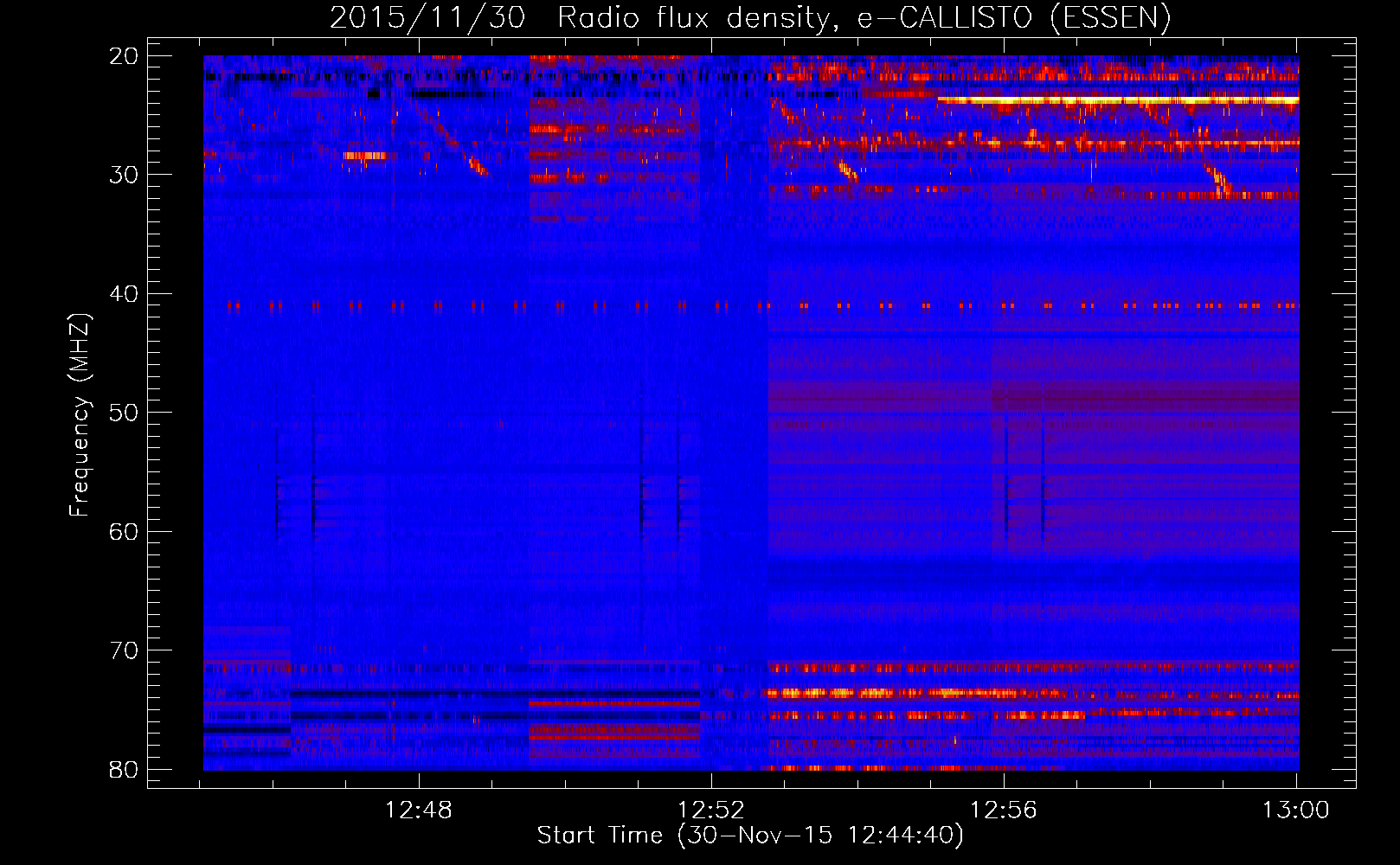Click the 30 frequency tick label

point(125,175)
